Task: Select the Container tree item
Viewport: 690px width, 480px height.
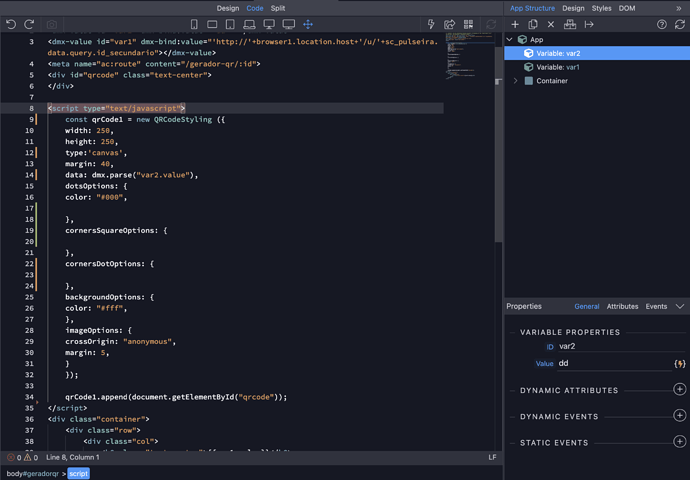Action: pyautogui.click(x=597, y=81)
